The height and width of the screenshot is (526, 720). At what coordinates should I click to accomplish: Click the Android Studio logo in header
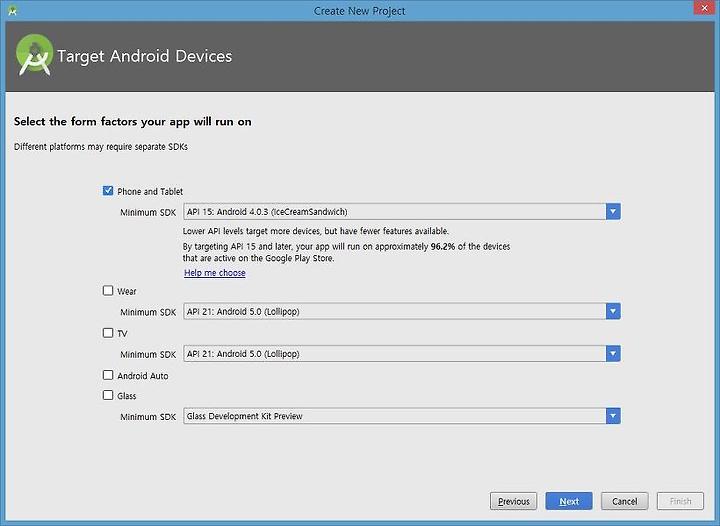pyautogui.click(x=34, y=55)
